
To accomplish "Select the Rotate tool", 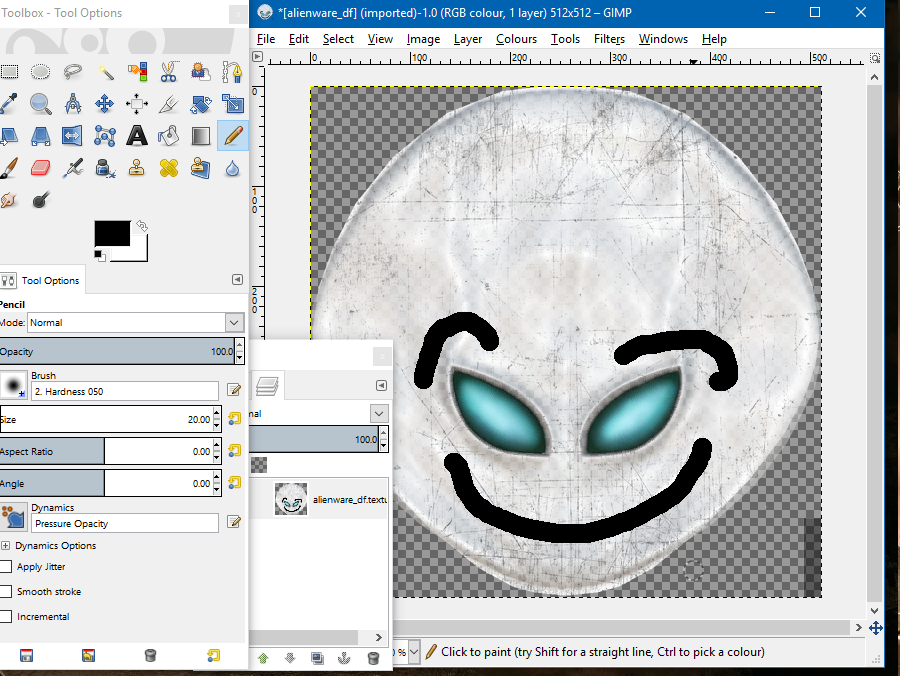I will tap(200, 104).
